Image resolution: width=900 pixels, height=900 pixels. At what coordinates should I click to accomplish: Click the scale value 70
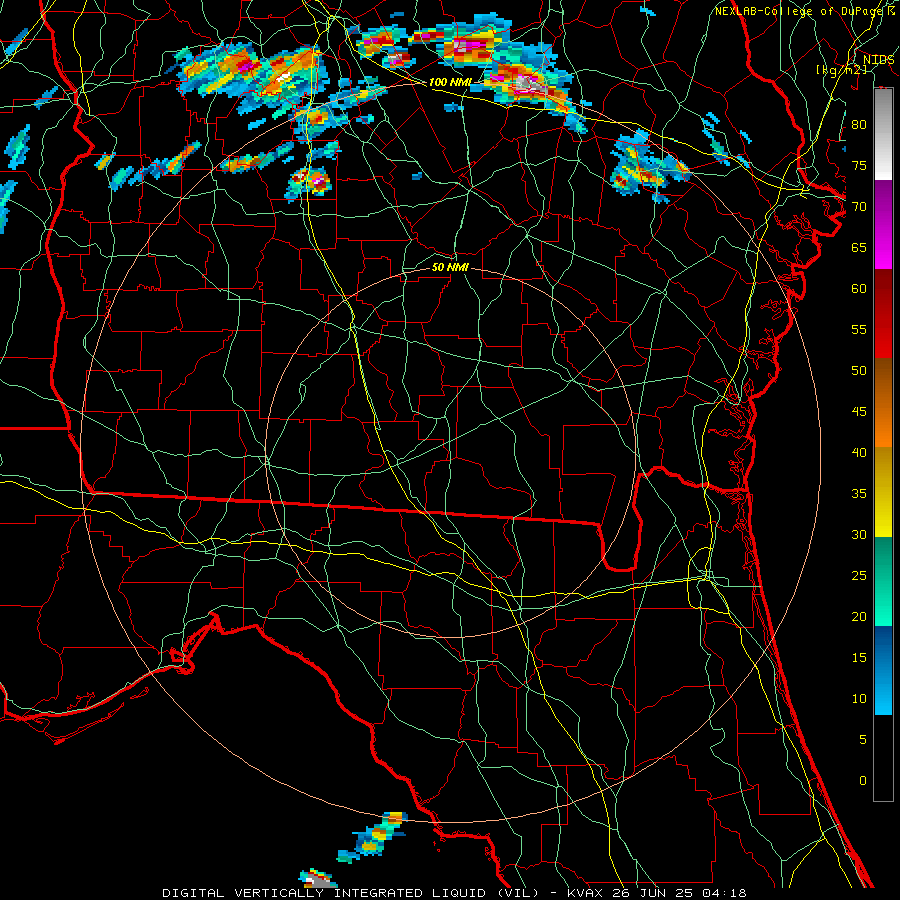(x=859, y=207)
